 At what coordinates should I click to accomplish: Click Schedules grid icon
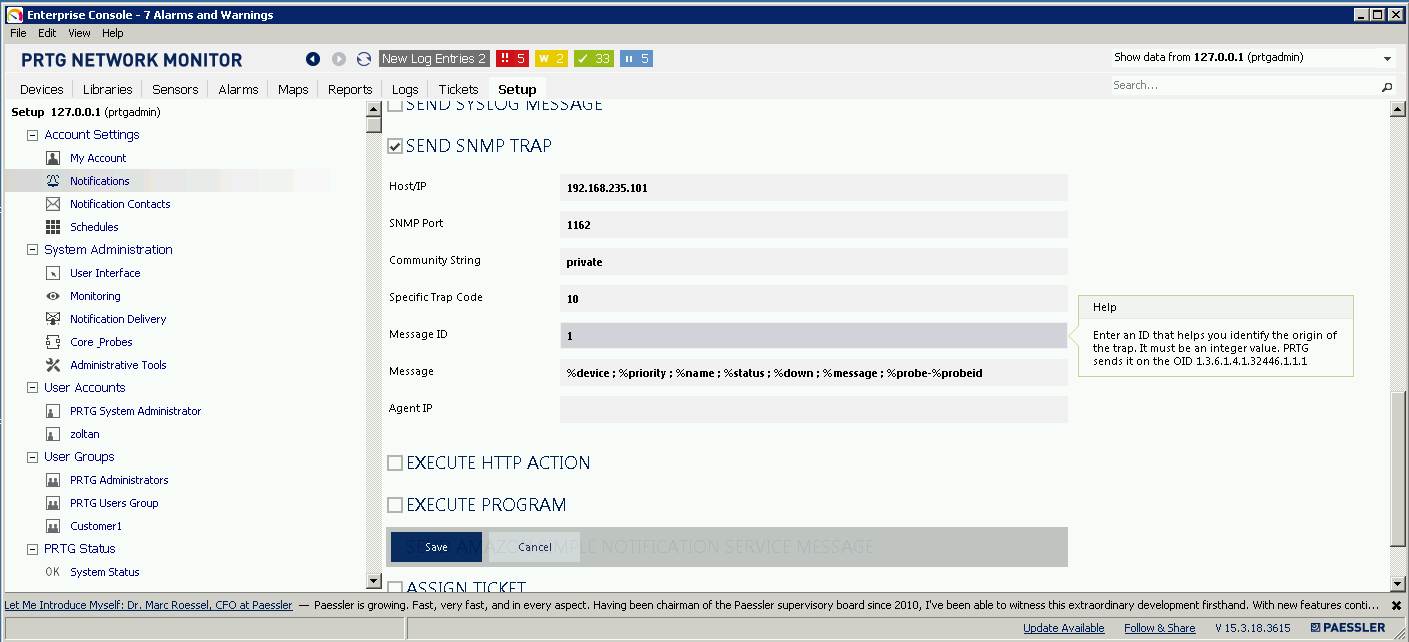(x=53, y=227)
